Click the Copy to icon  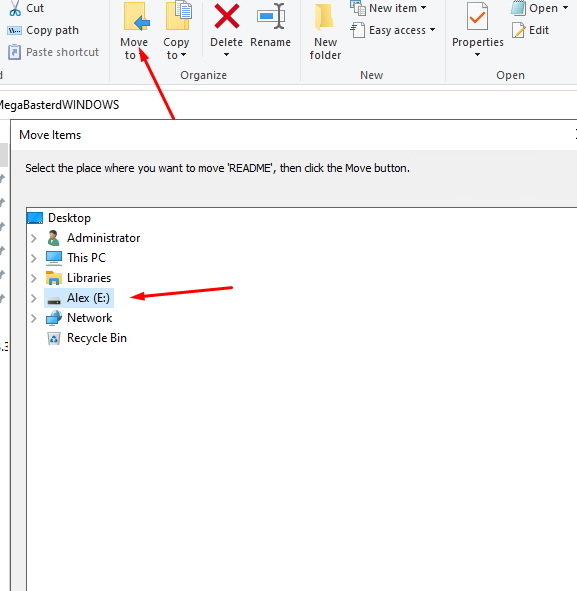point(179,16)
